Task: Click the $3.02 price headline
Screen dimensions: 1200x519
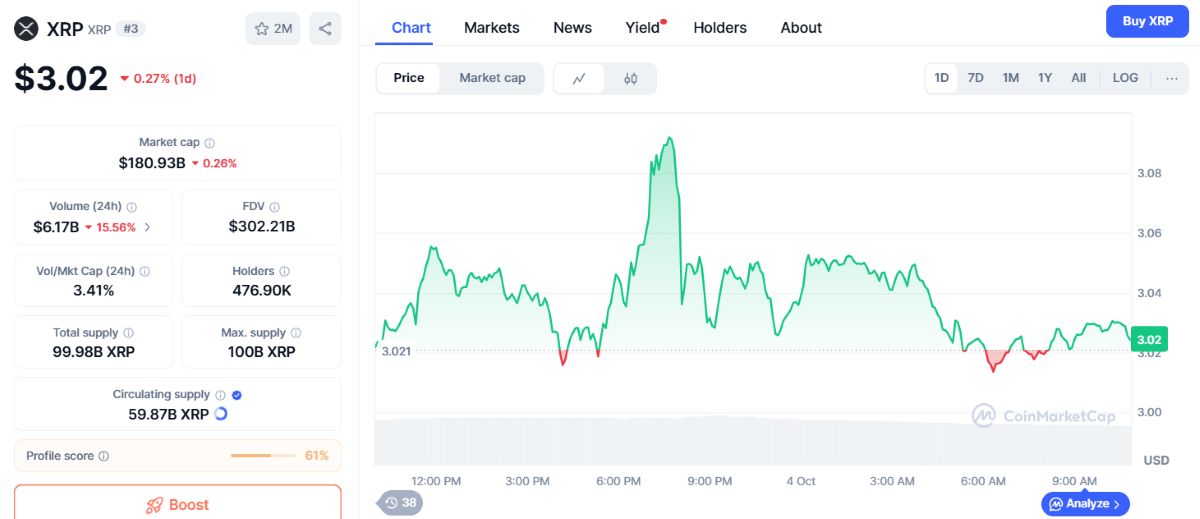Action: click(x=61, y=78)
